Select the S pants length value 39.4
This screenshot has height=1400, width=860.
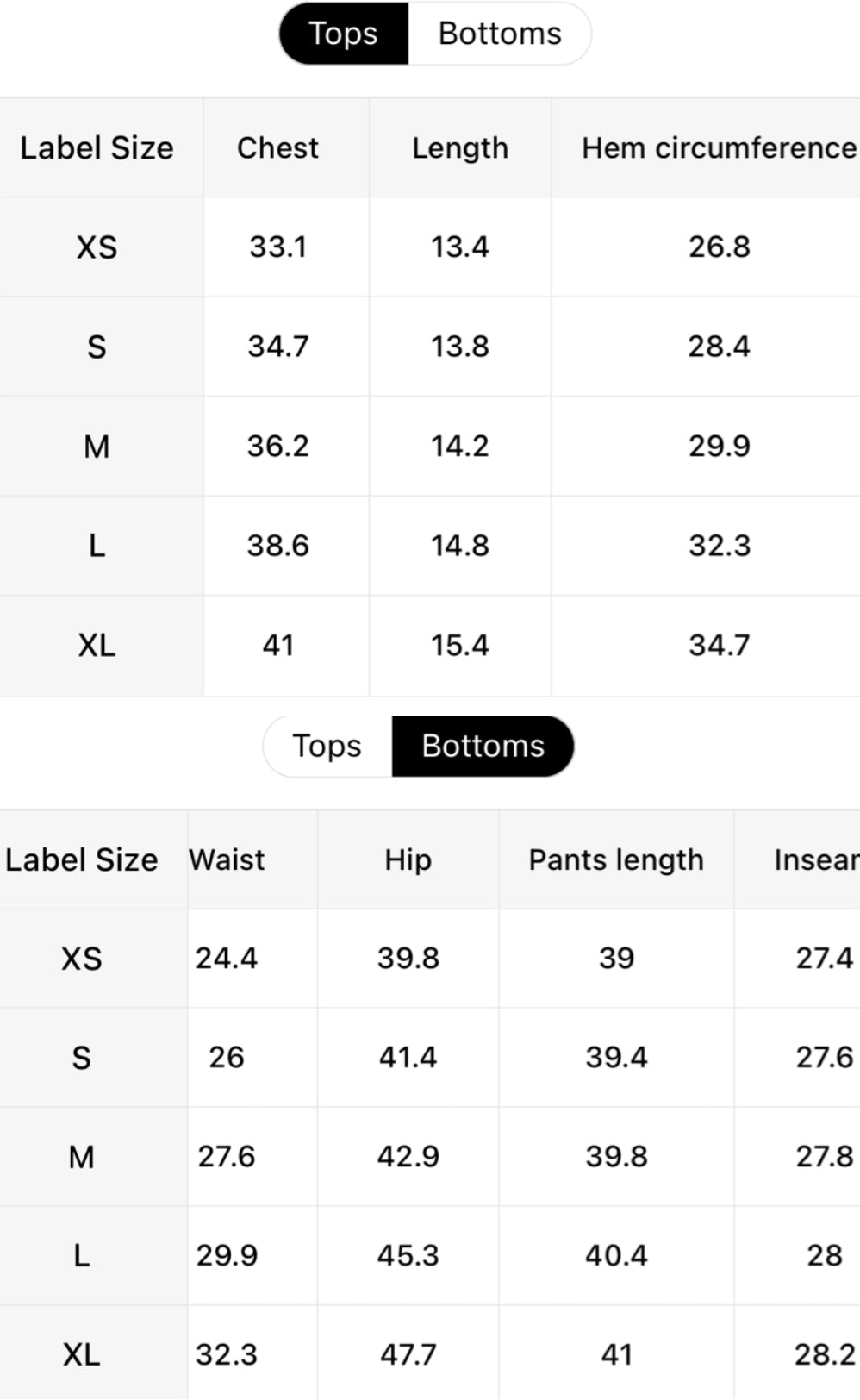click(616, 1057)
